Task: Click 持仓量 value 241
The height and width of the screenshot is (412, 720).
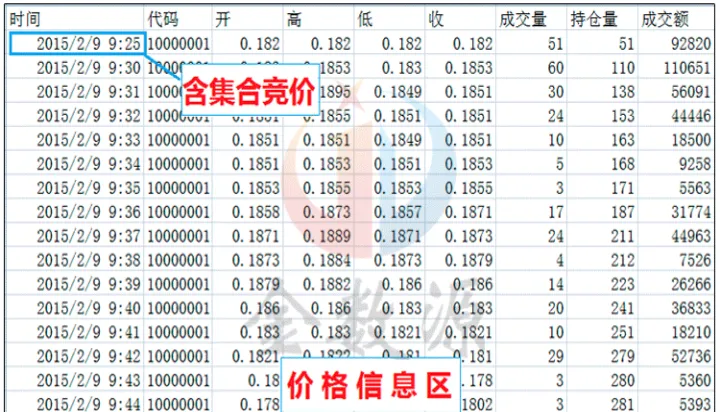Action: tap(623, 308)
